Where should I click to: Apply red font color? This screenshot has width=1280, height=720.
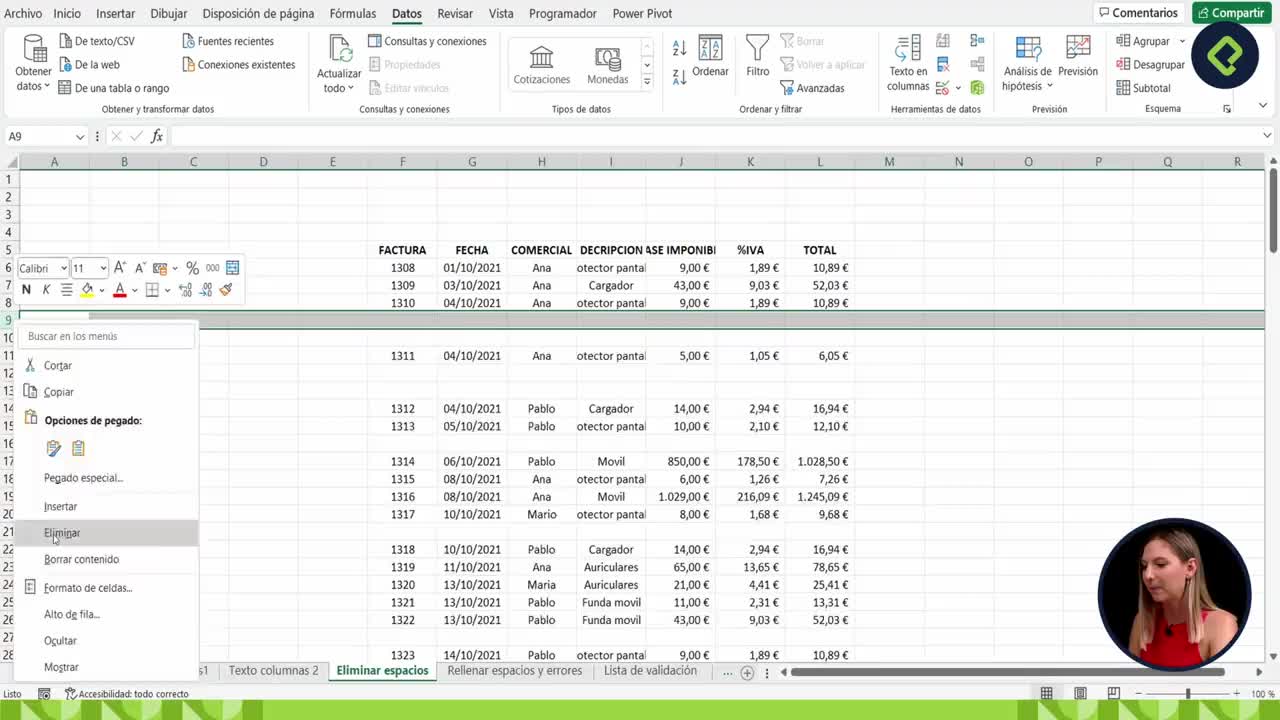click(120, 290)
